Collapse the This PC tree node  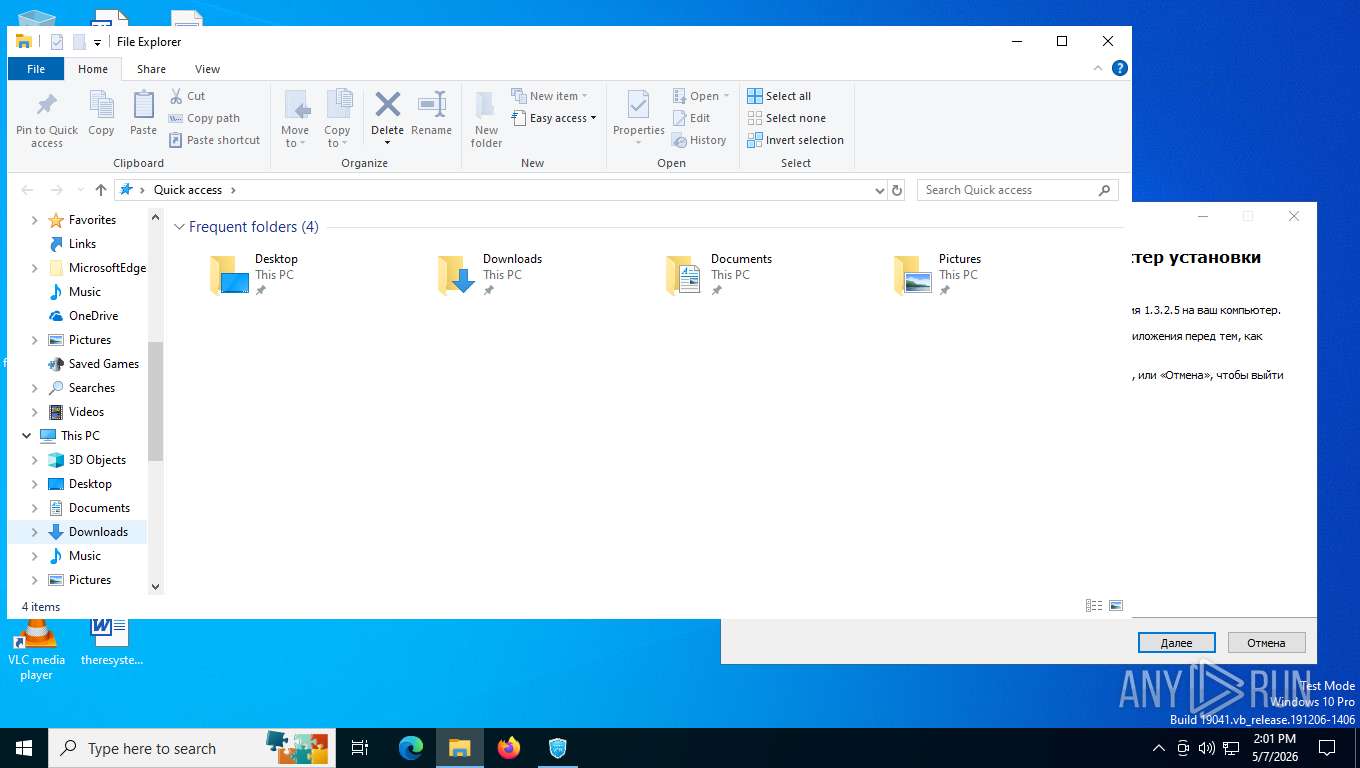(x=26, y=436)
